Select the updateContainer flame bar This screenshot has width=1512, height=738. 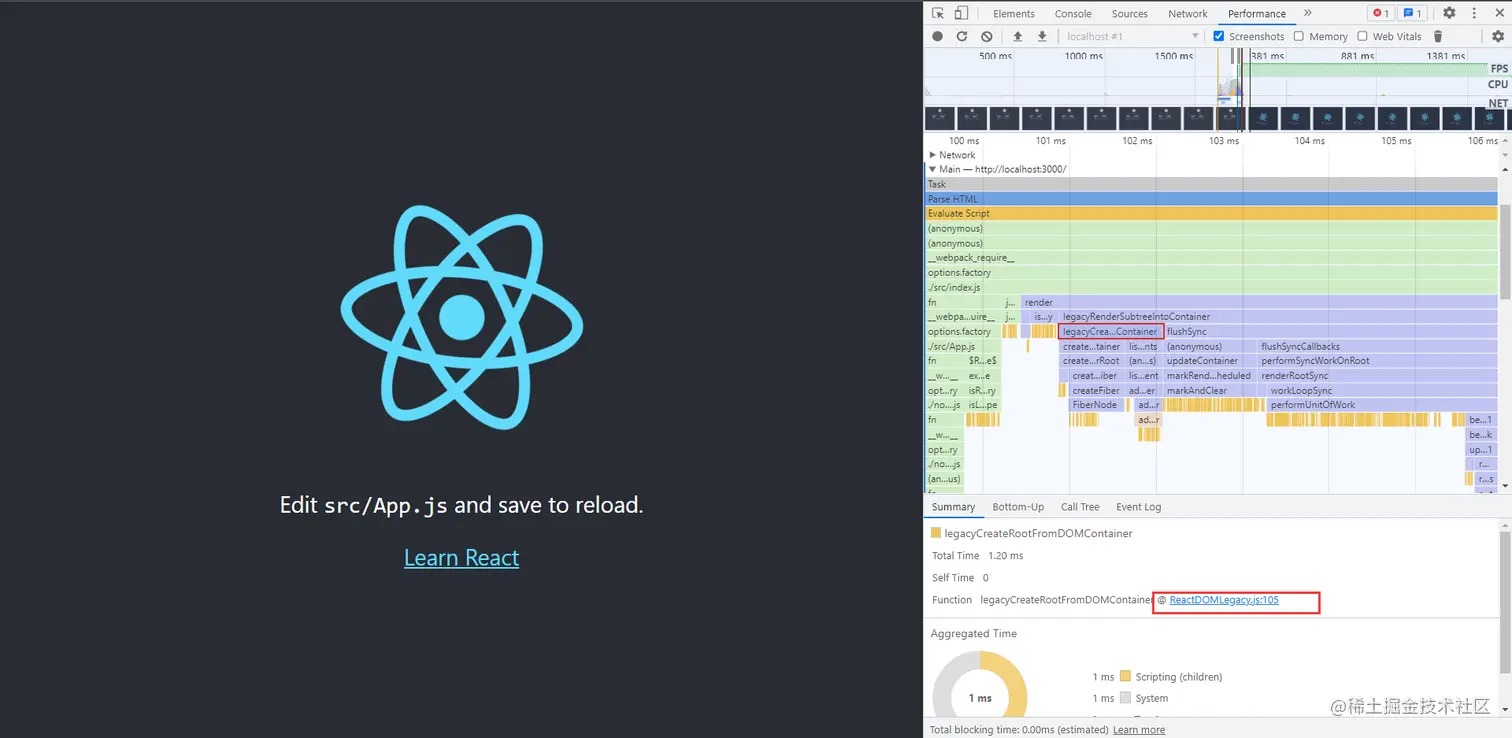pyautogui.click(x=1210, y=361)
